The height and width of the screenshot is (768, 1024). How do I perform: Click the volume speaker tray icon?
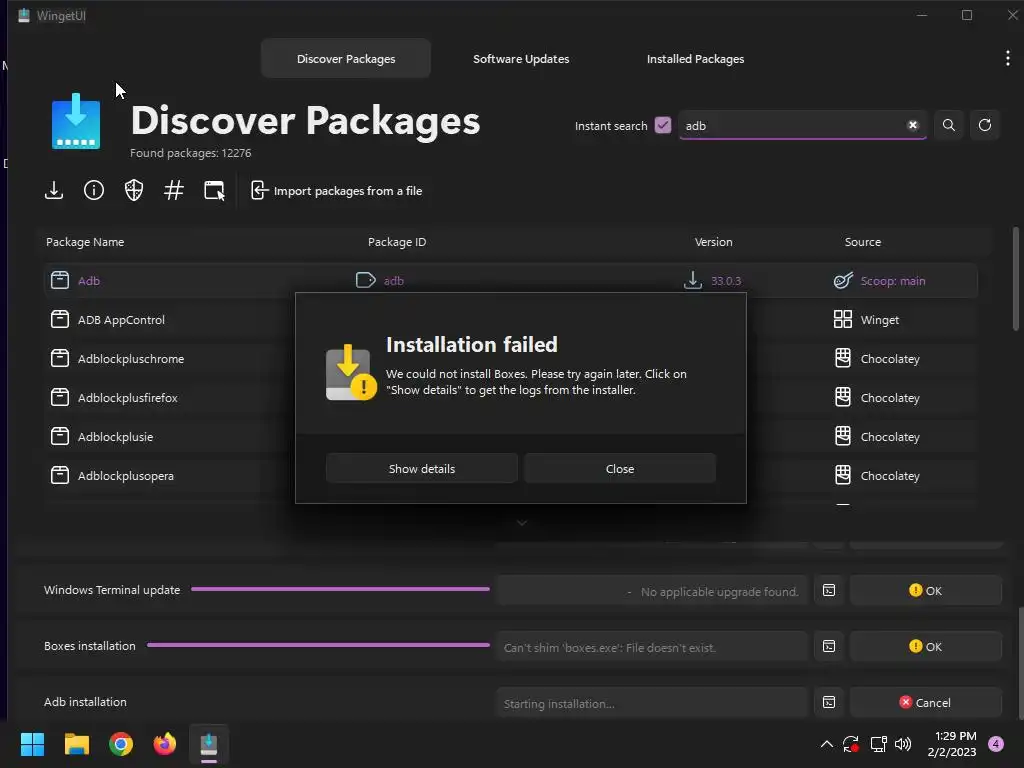point(903,744)
